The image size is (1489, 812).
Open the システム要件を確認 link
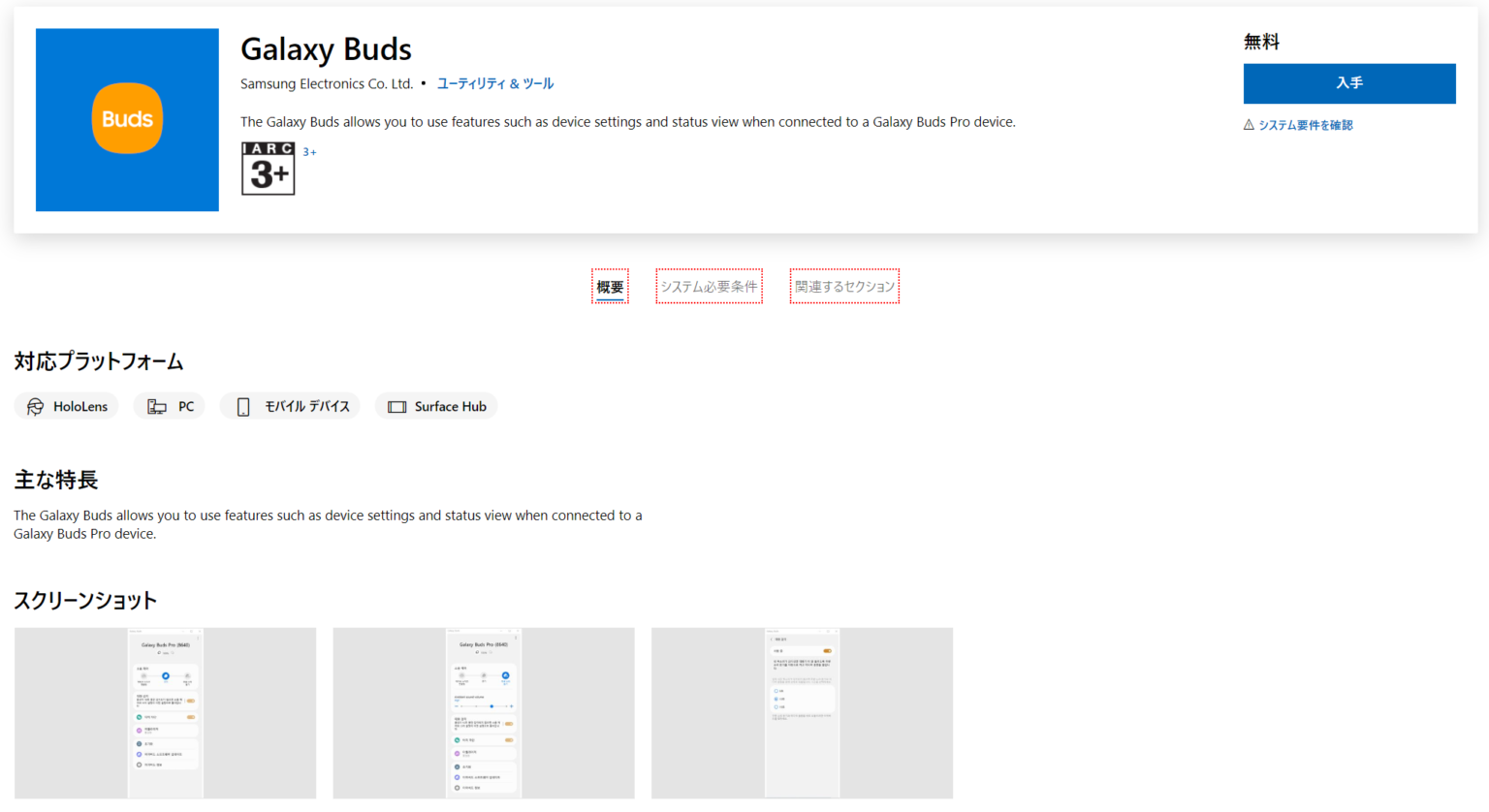pos(1306,125)
